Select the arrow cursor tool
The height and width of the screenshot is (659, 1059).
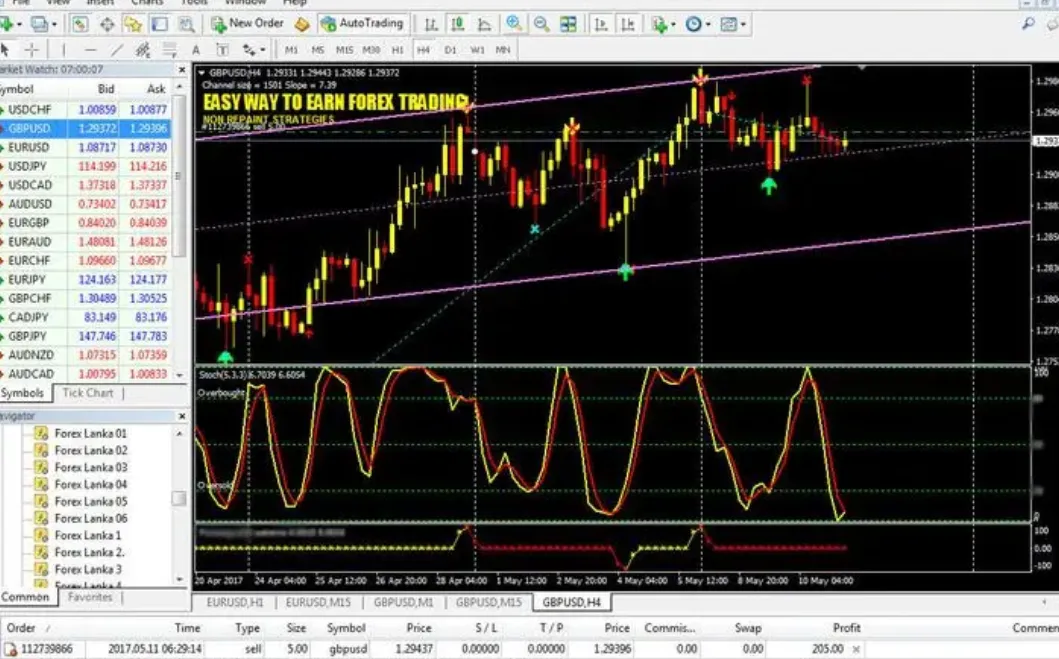[5, 49]
